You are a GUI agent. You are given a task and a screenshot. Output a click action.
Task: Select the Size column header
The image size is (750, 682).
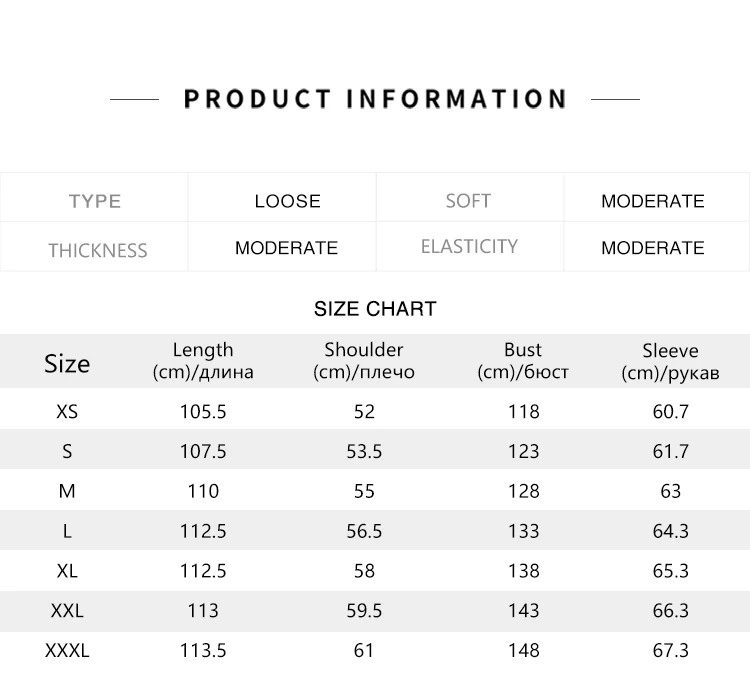tap(67, 363)
